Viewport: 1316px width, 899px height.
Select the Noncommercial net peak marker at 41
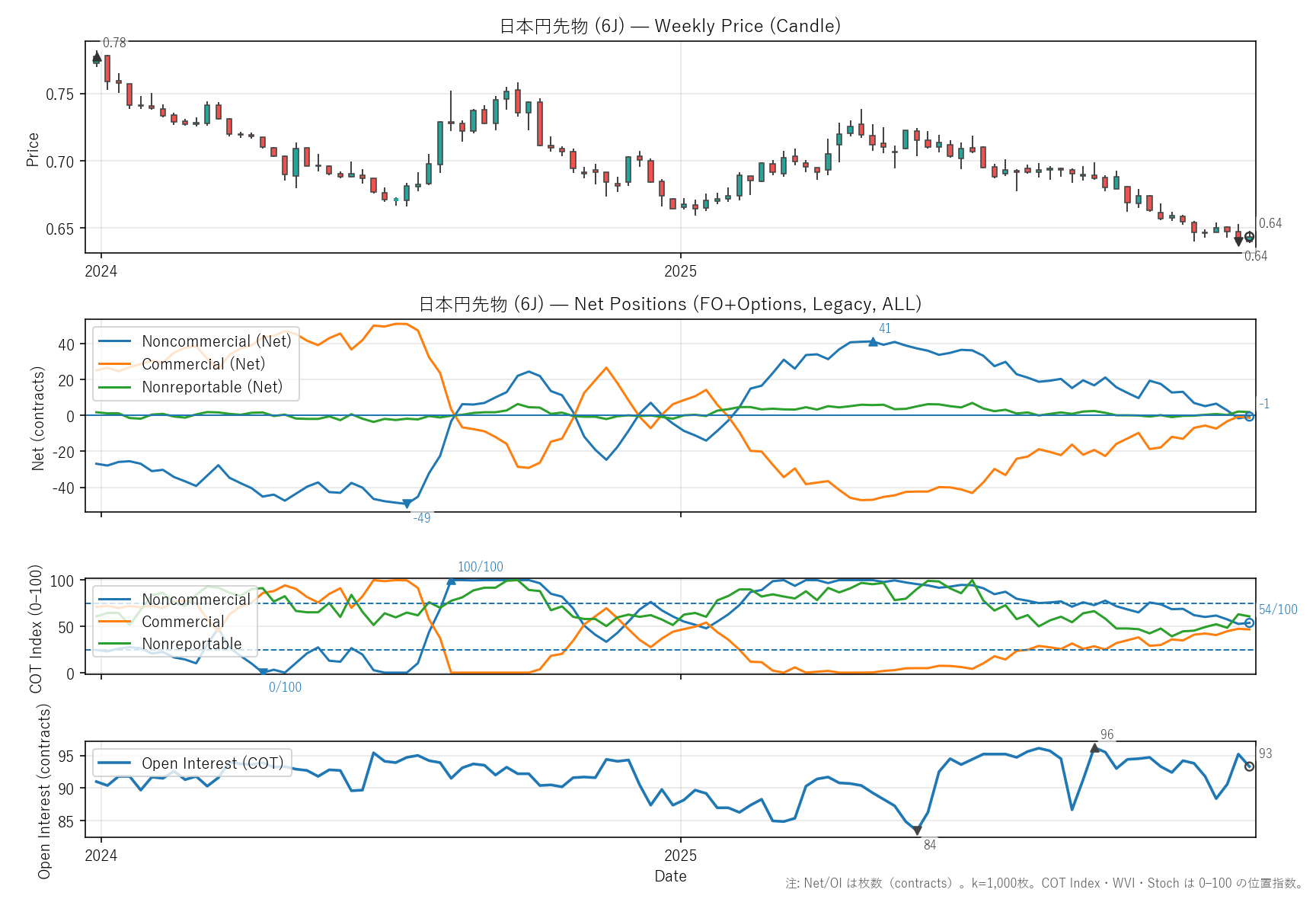click(x=873, y=342)
